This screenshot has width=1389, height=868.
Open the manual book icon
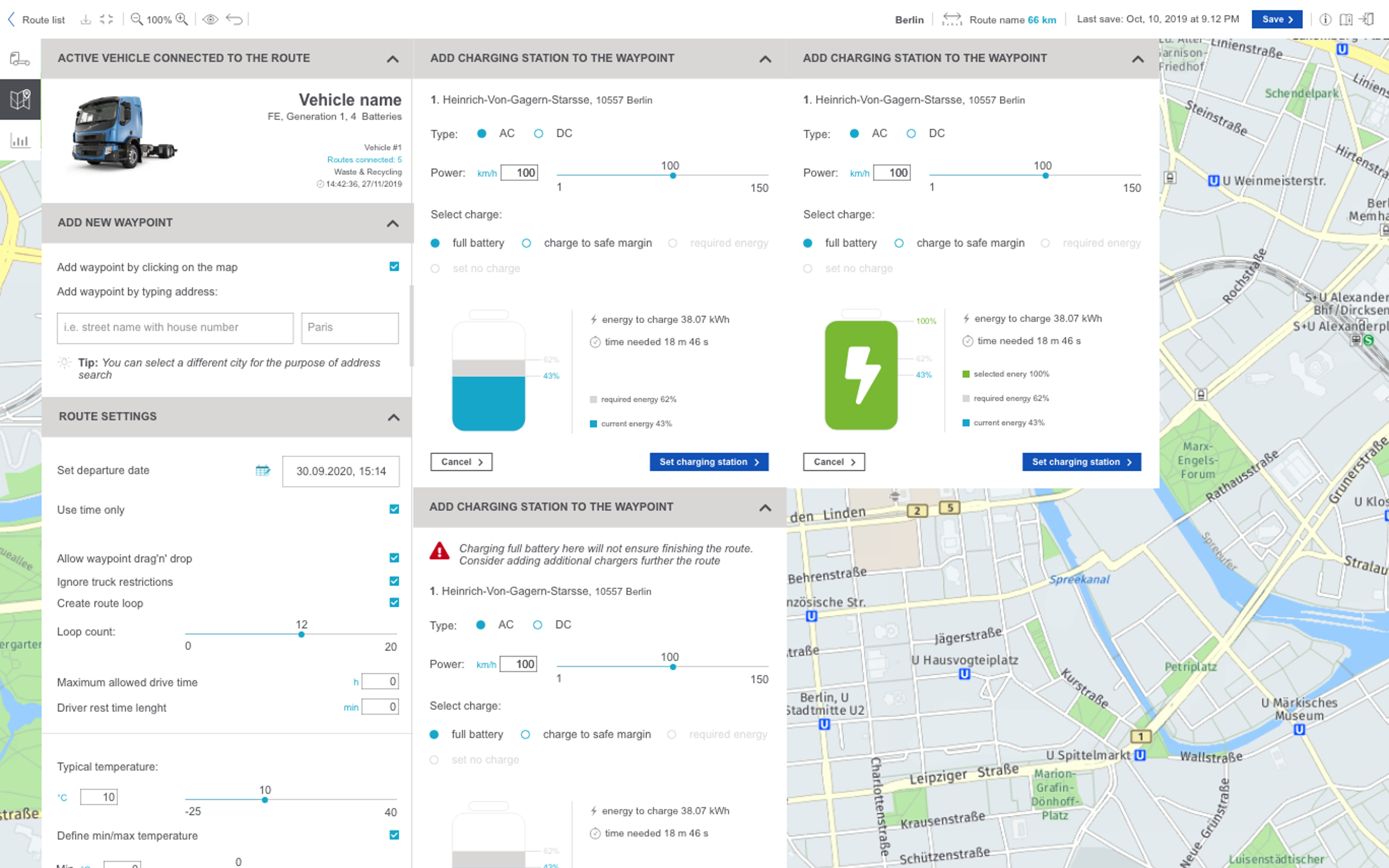[1346, 20]
